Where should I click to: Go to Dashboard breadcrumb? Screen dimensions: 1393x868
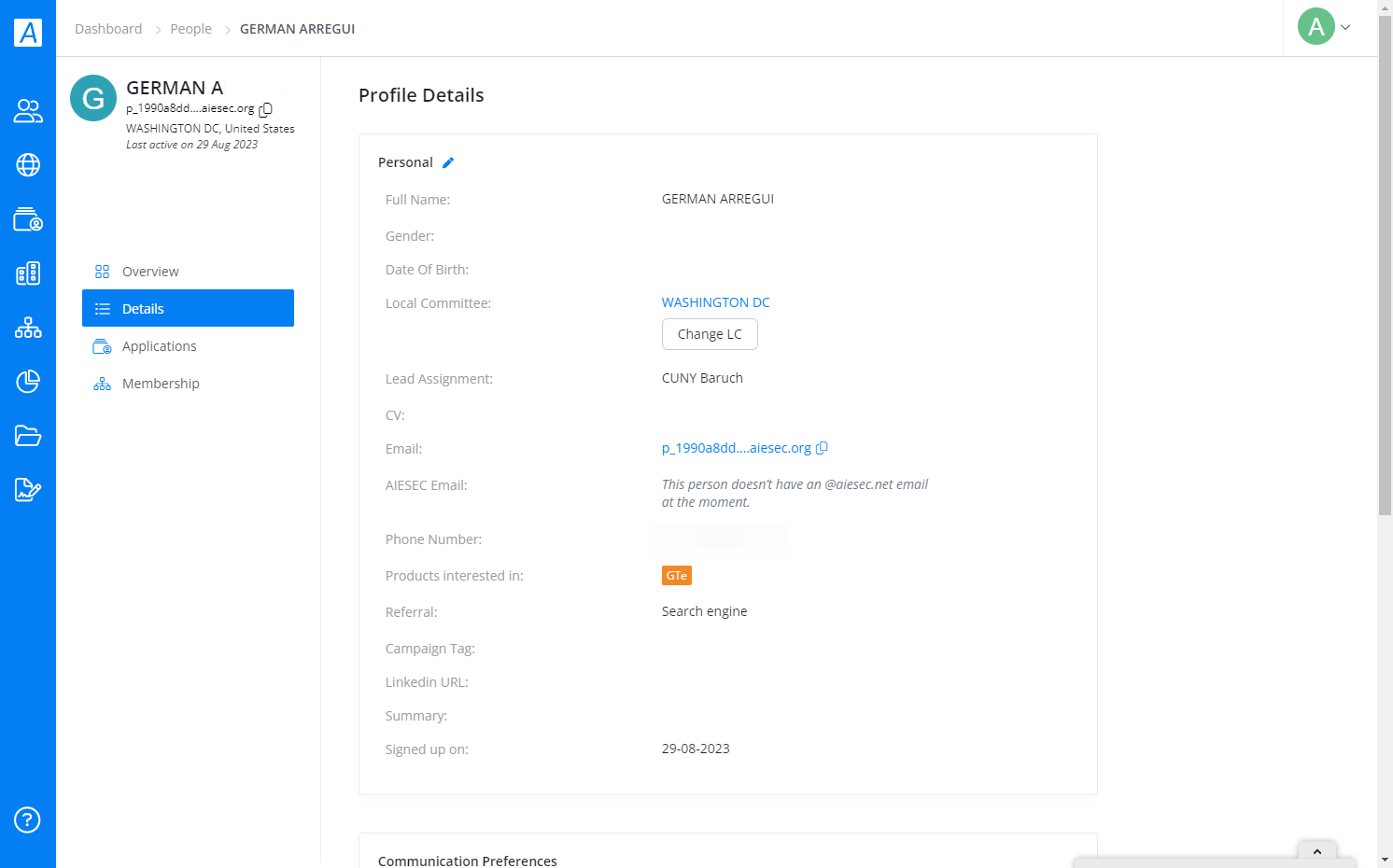pyautogui.click(x=108, y=29)
